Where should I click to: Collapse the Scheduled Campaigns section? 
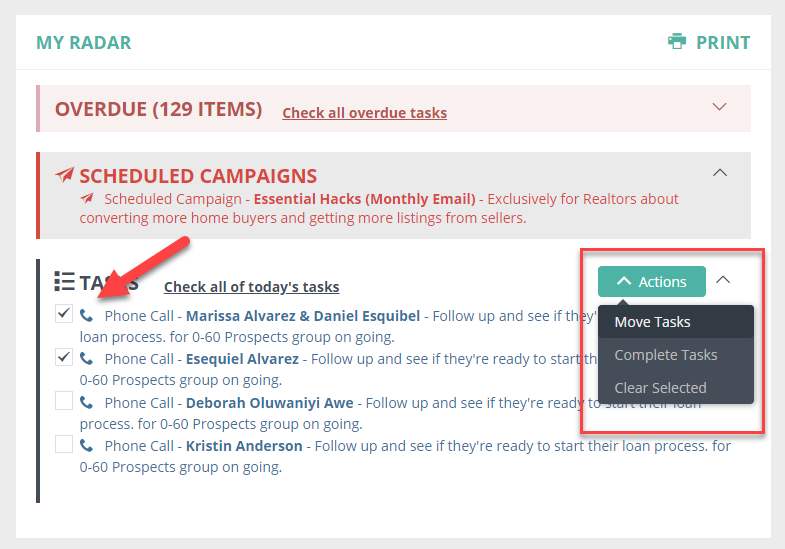click(x=719, y=173)
